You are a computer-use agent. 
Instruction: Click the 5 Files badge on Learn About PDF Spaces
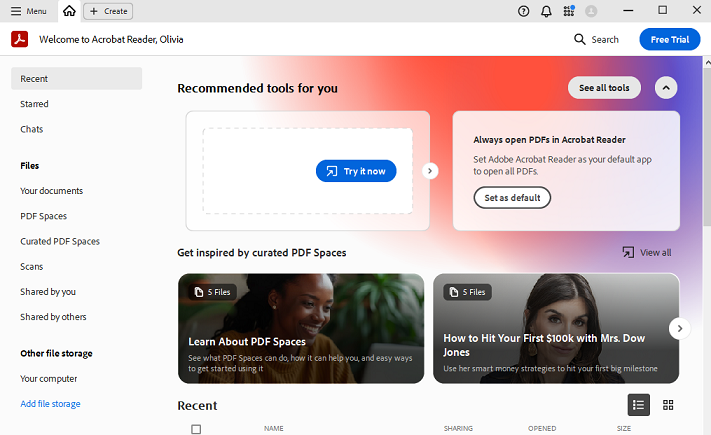(x=213, y=292)
